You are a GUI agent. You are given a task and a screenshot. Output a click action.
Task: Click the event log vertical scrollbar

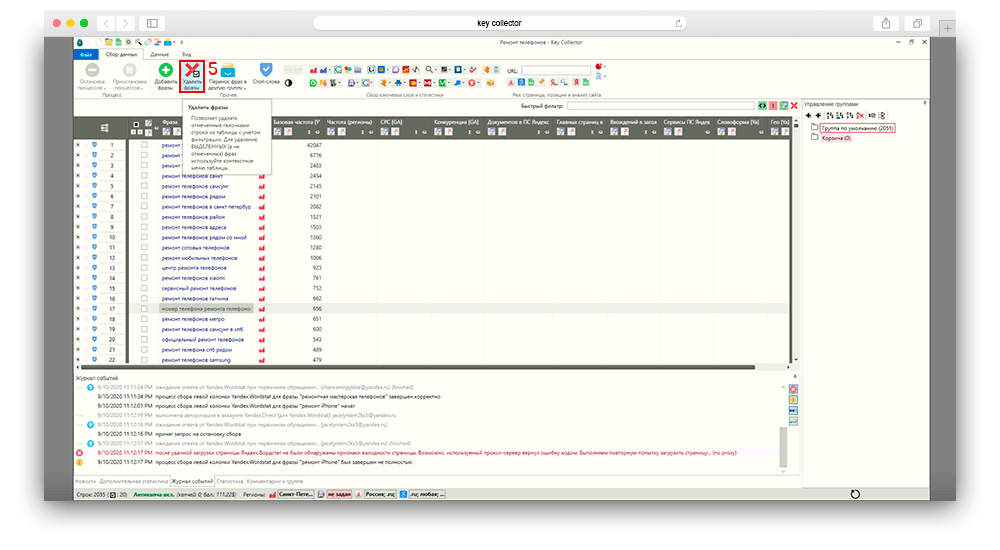tap(783, 447)
